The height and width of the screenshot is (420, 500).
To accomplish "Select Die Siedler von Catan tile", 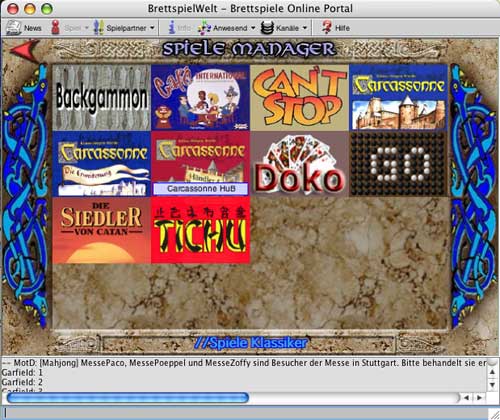I will pyautogui.click(x=102, y=230).
